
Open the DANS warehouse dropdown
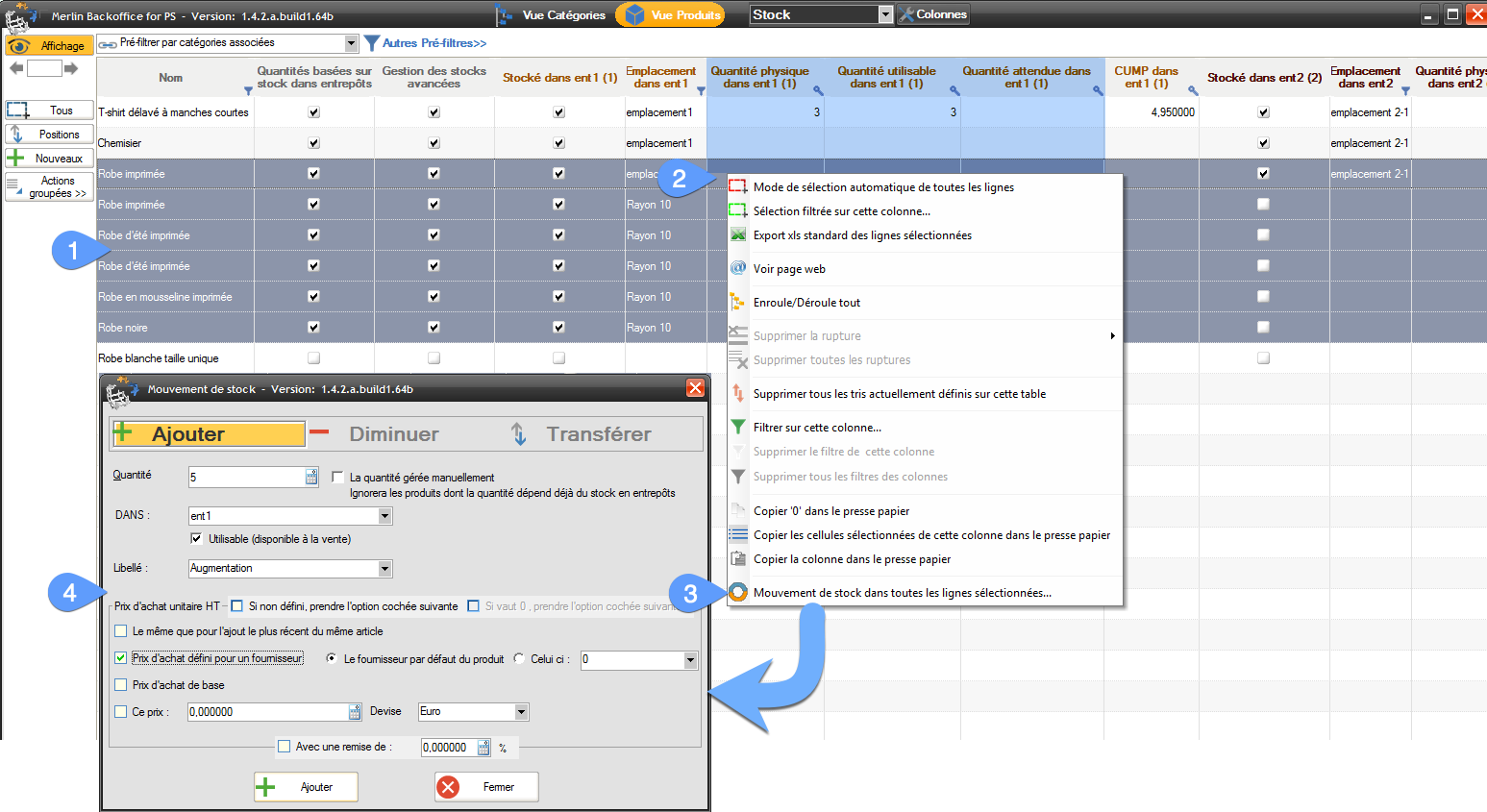[384, 516]
